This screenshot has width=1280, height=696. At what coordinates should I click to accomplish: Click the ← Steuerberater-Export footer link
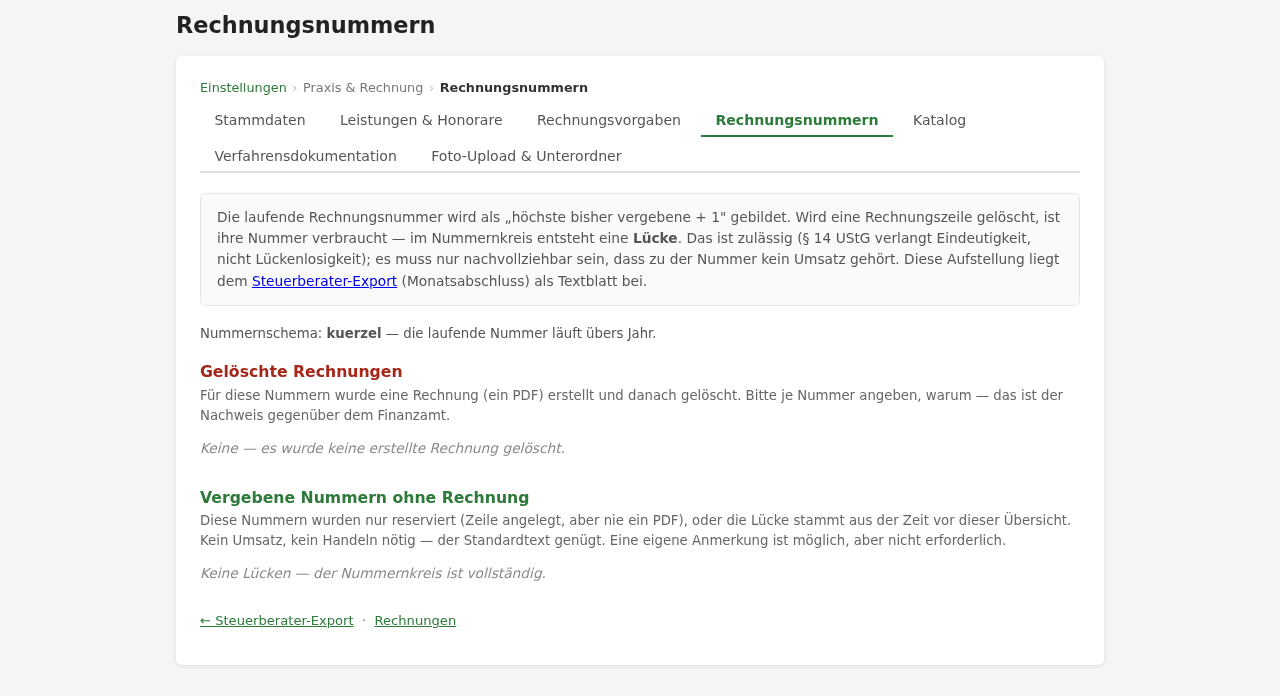click(277, 621)
